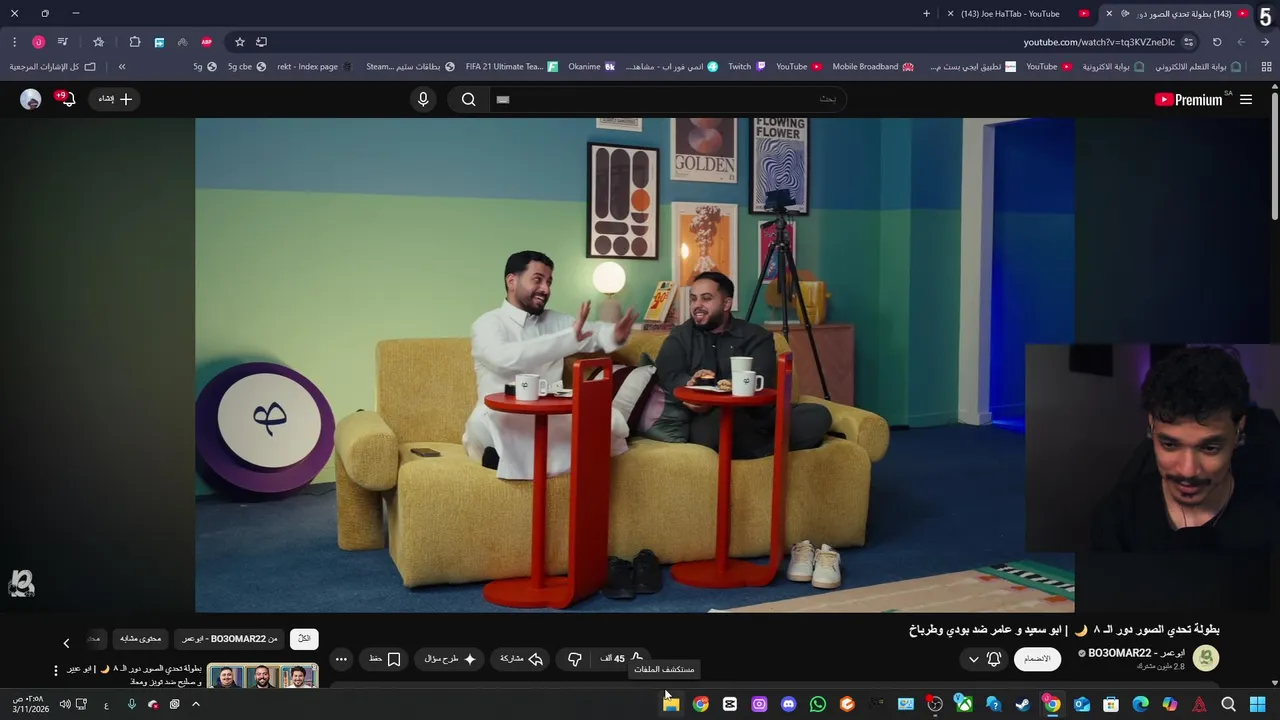The width and height of the screenshot is (1280, 720).
Task: Open the YouTube account avatar menu
Action: pos(31,99)
